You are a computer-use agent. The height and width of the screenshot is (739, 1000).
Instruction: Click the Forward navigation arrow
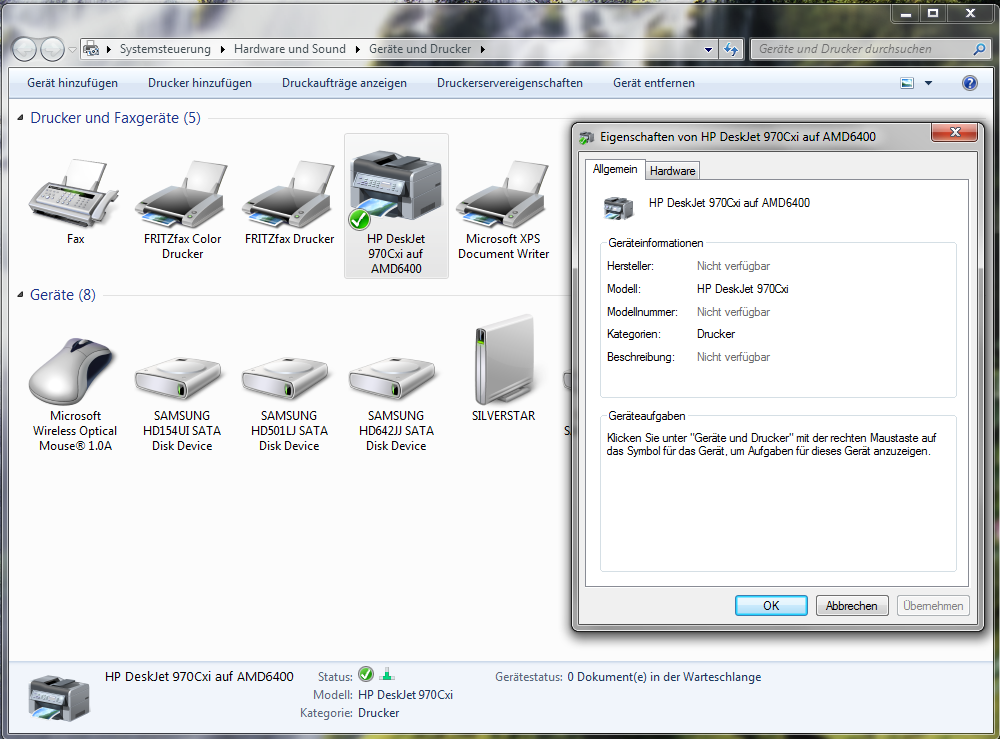pyautogui.click(x=52, y=49)
